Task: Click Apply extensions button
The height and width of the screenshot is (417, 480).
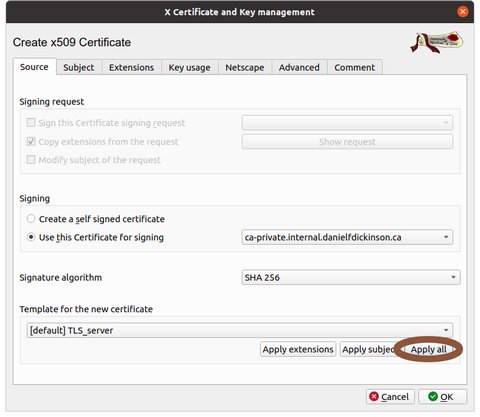Action: pos(298,349)
